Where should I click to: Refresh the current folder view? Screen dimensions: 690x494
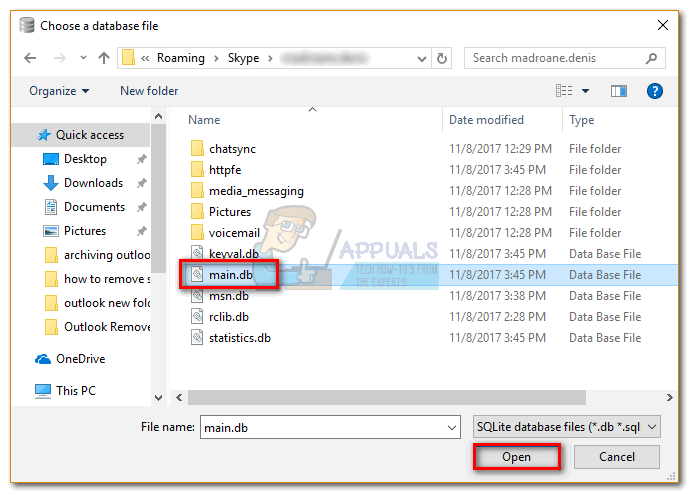tap(442, 58)
